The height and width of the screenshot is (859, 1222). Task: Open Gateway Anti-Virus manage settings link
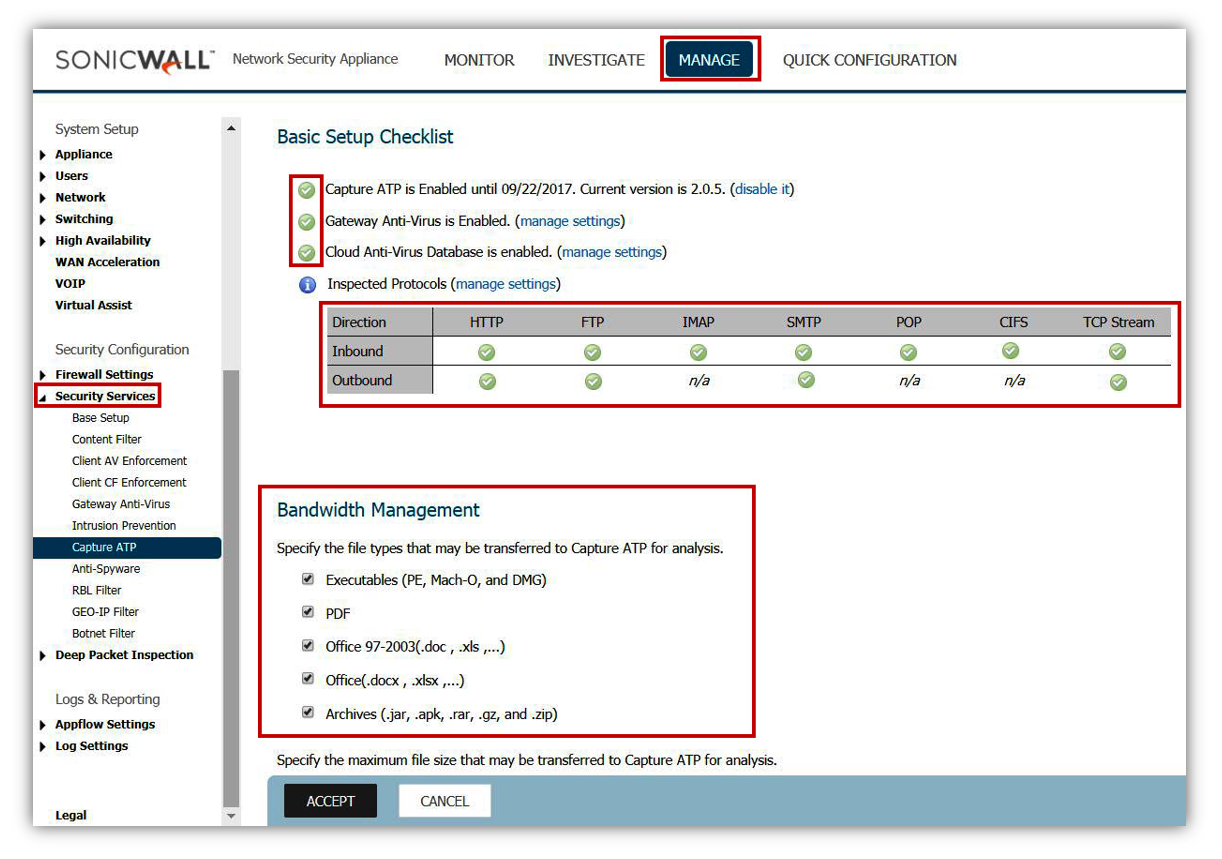(x=570, y=221)
